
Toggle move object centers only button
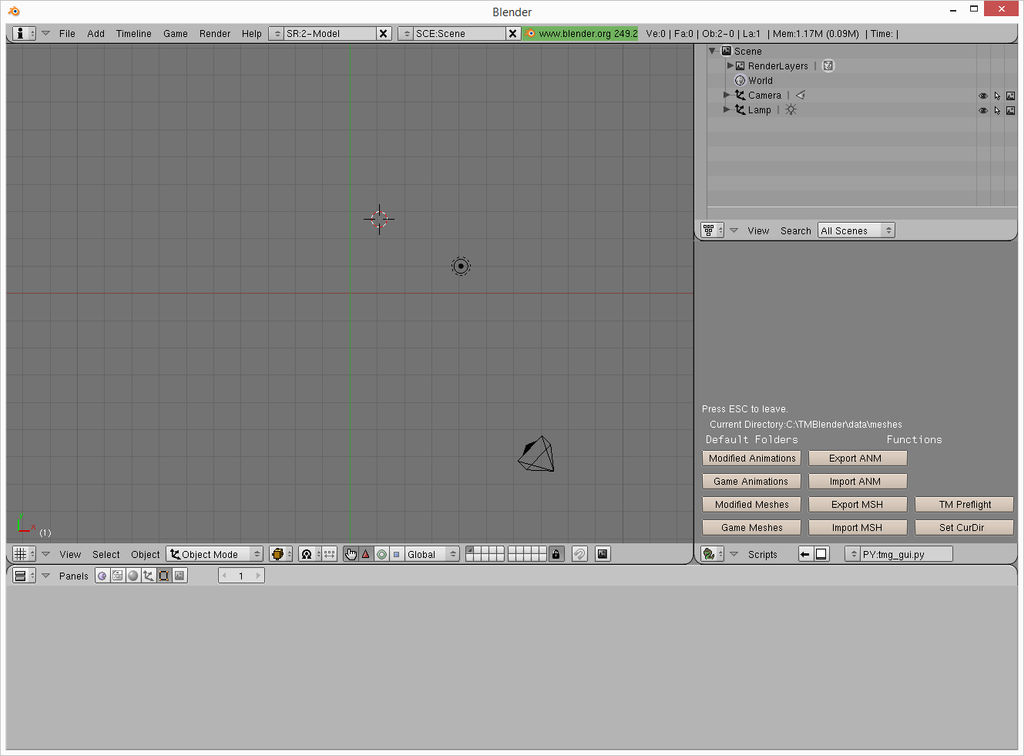[x=330, y=554]
